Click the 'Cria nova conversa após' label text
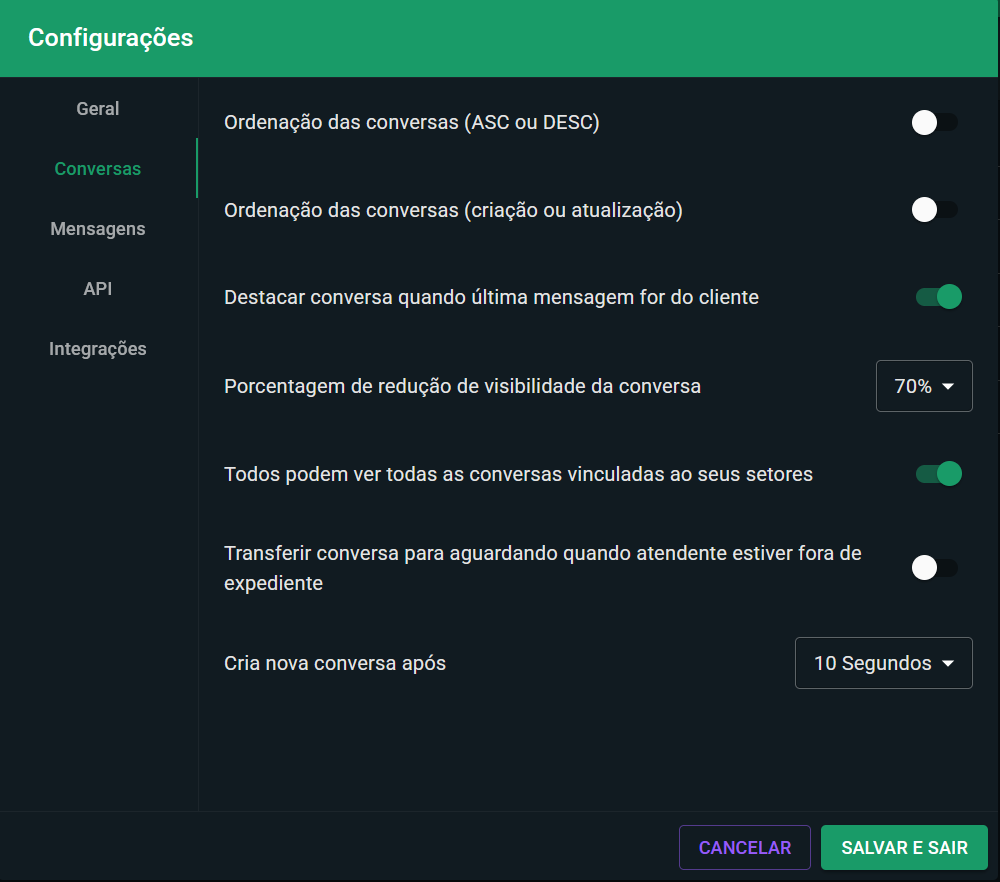1000x882 pixels. pyautogui.click(x=335, y=663)
